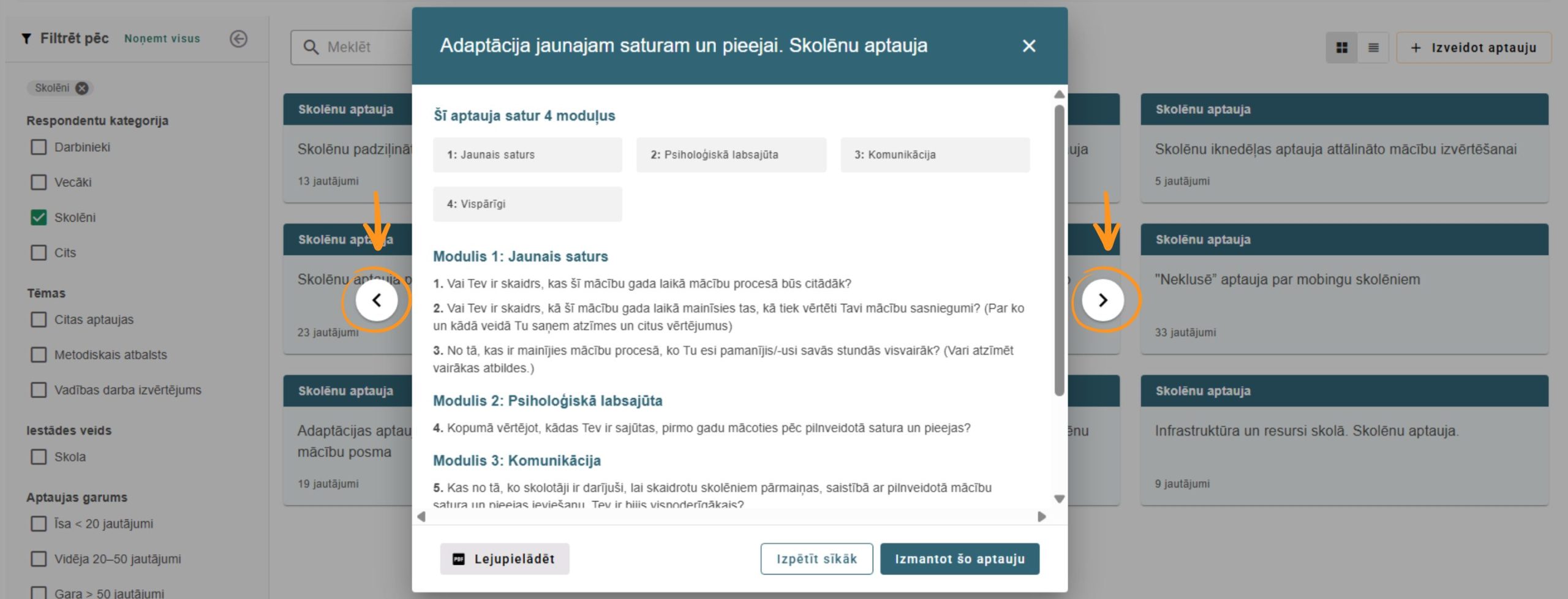Go to previous survey with left carousel arrow
1568x599 pixels.
click(x=378, y=300)
